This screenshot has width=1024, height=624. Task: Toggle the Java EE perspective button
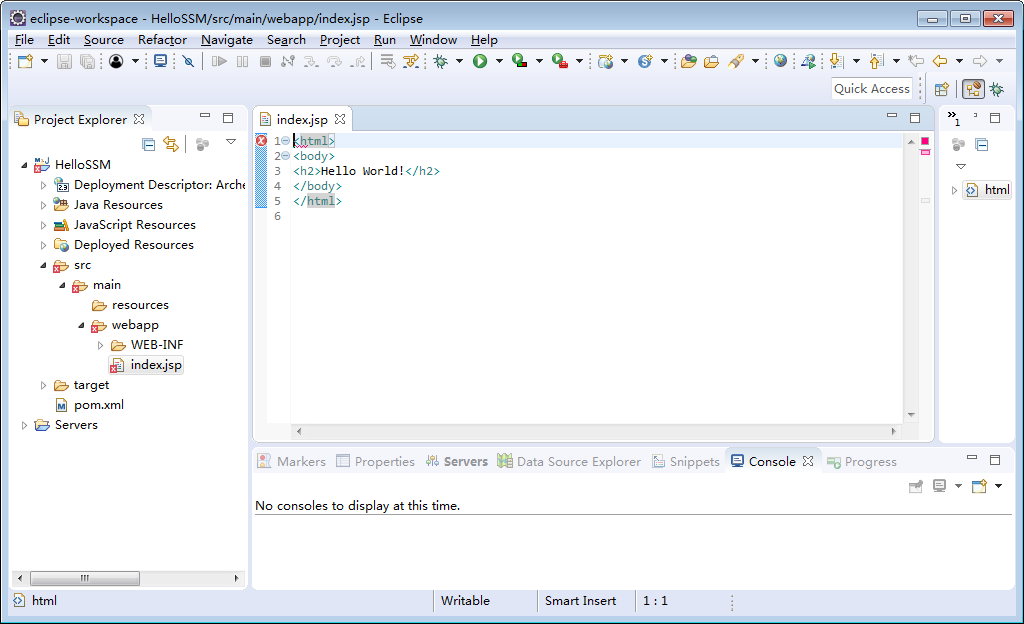point(973,89)
